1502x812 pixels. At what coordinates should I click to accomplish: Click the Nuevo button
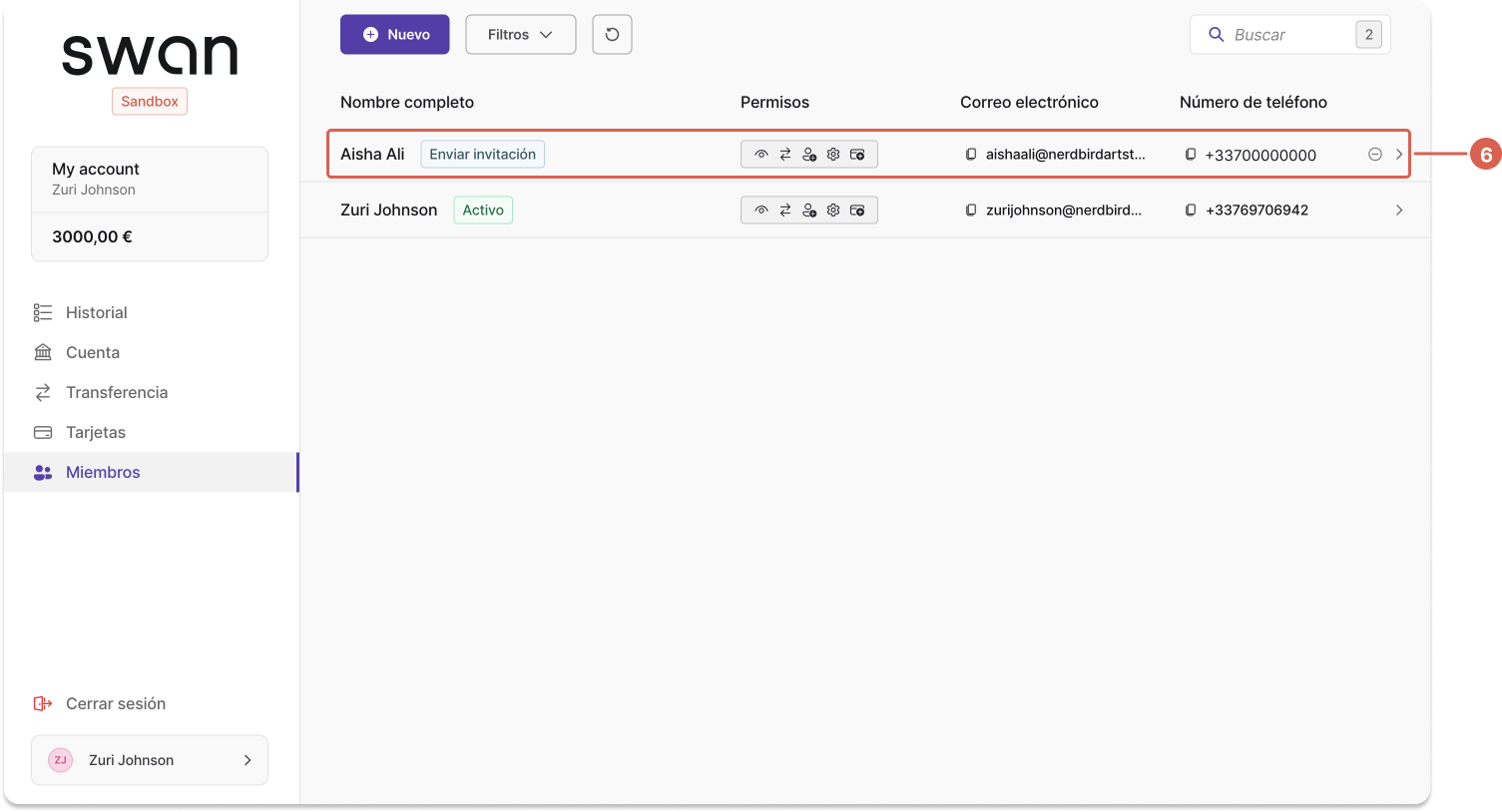point(394,34)
